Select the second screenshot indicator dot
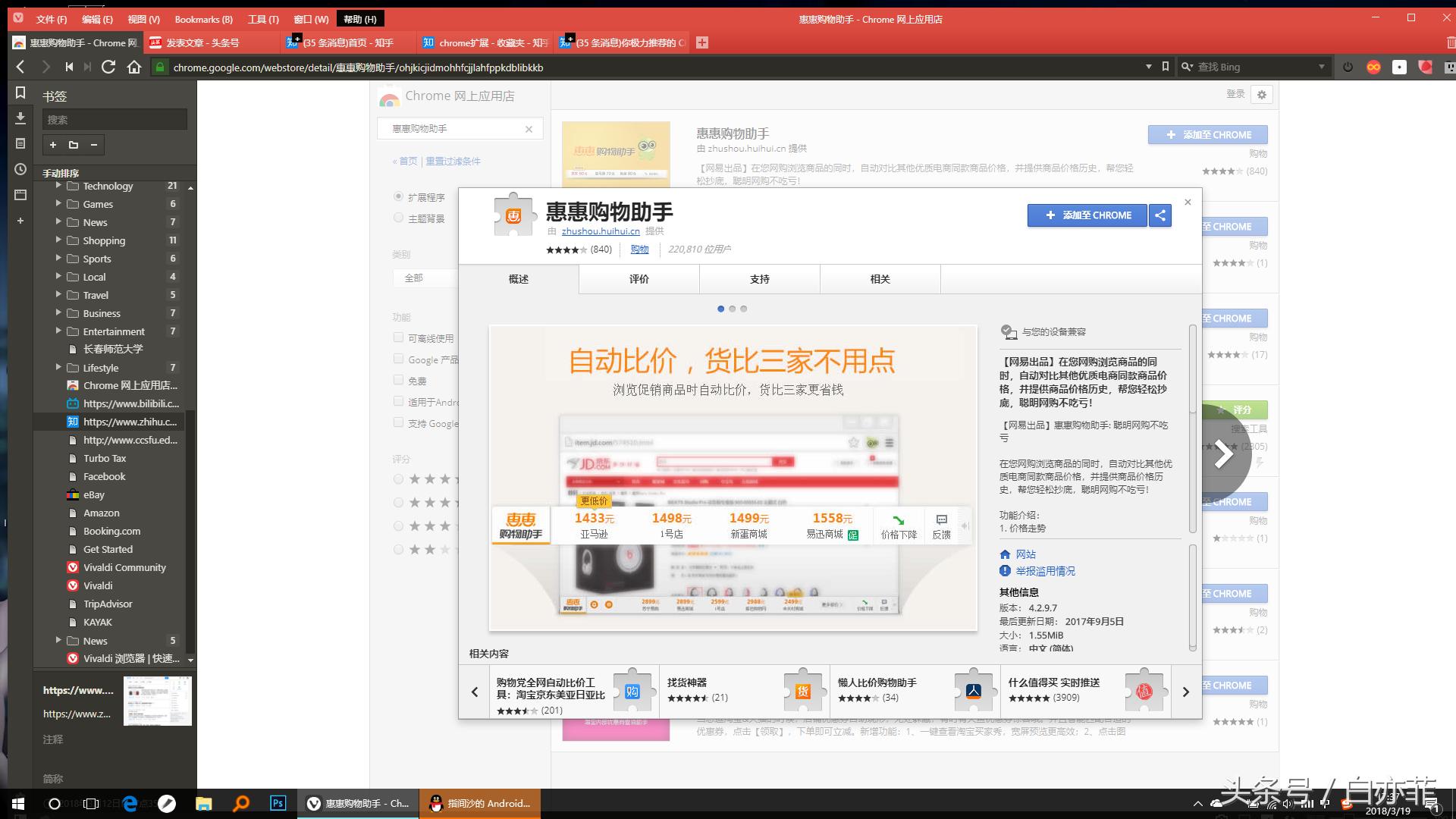This screenshot has height=819, width=1456. point(732,309)
